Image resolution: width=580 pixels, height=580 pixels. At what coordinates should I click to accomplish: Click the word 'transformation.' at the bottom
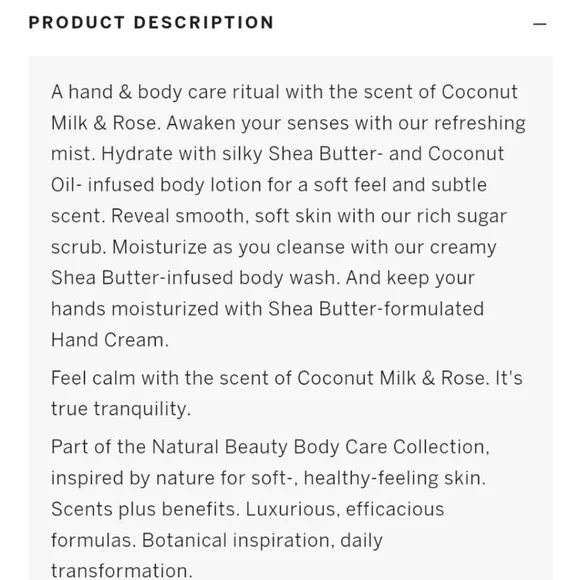pyautogui.click(x=122, y=571)
